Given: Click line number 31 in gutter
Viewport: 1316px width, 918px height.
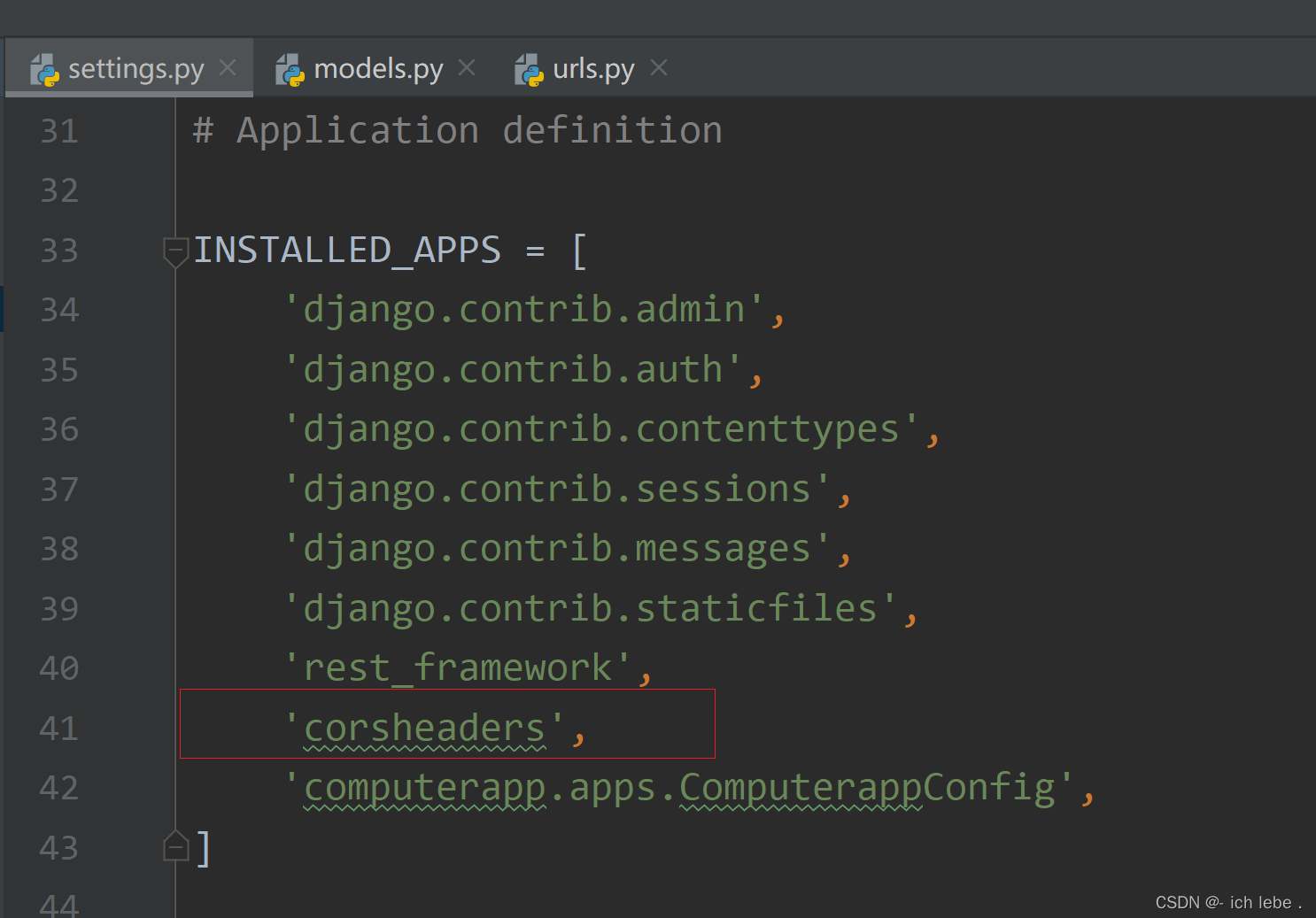Looking at the screenshot, I should [x=59, y=131].
